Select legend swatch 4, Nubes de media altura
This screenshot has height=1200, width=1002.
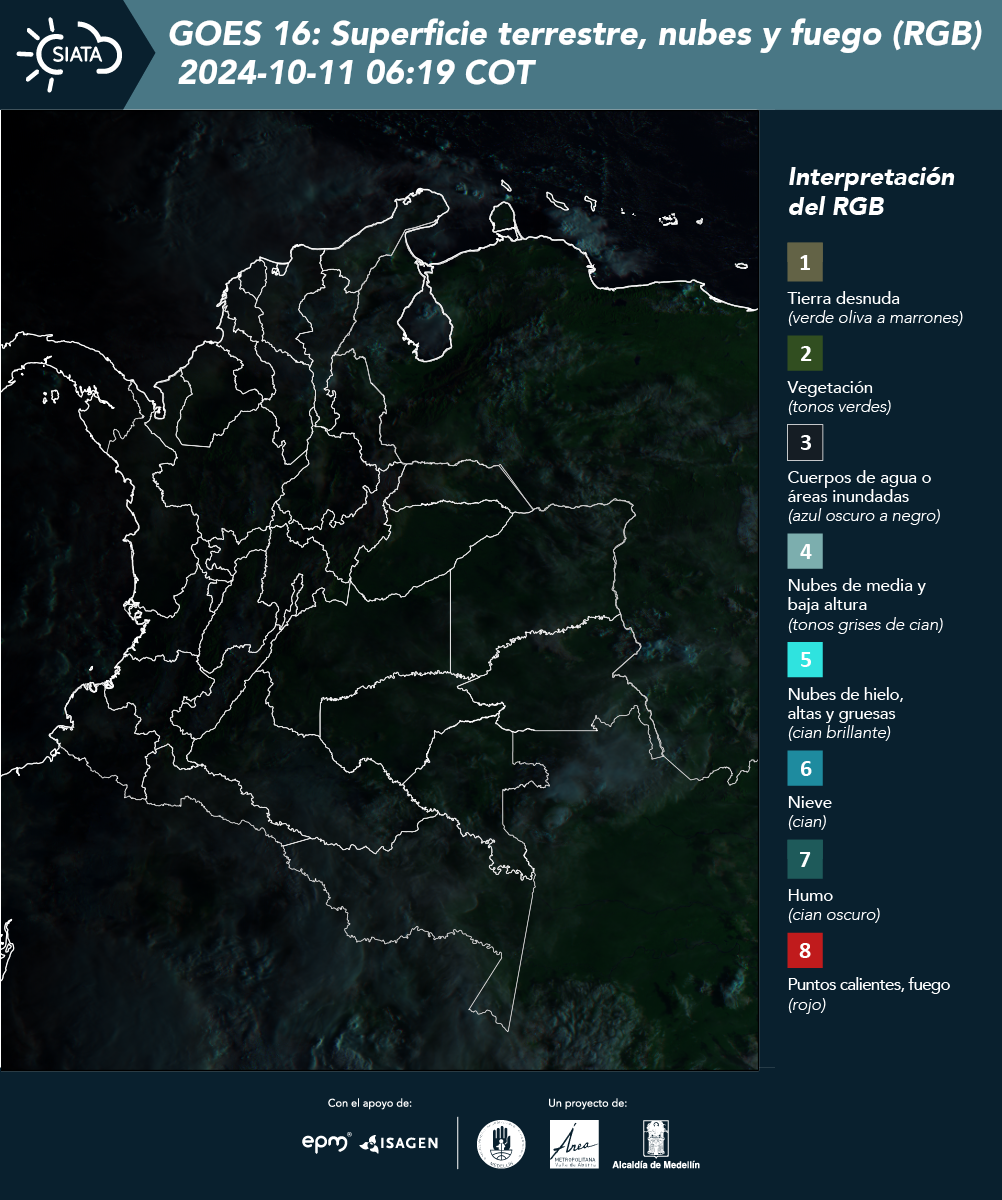pos(805,551)
